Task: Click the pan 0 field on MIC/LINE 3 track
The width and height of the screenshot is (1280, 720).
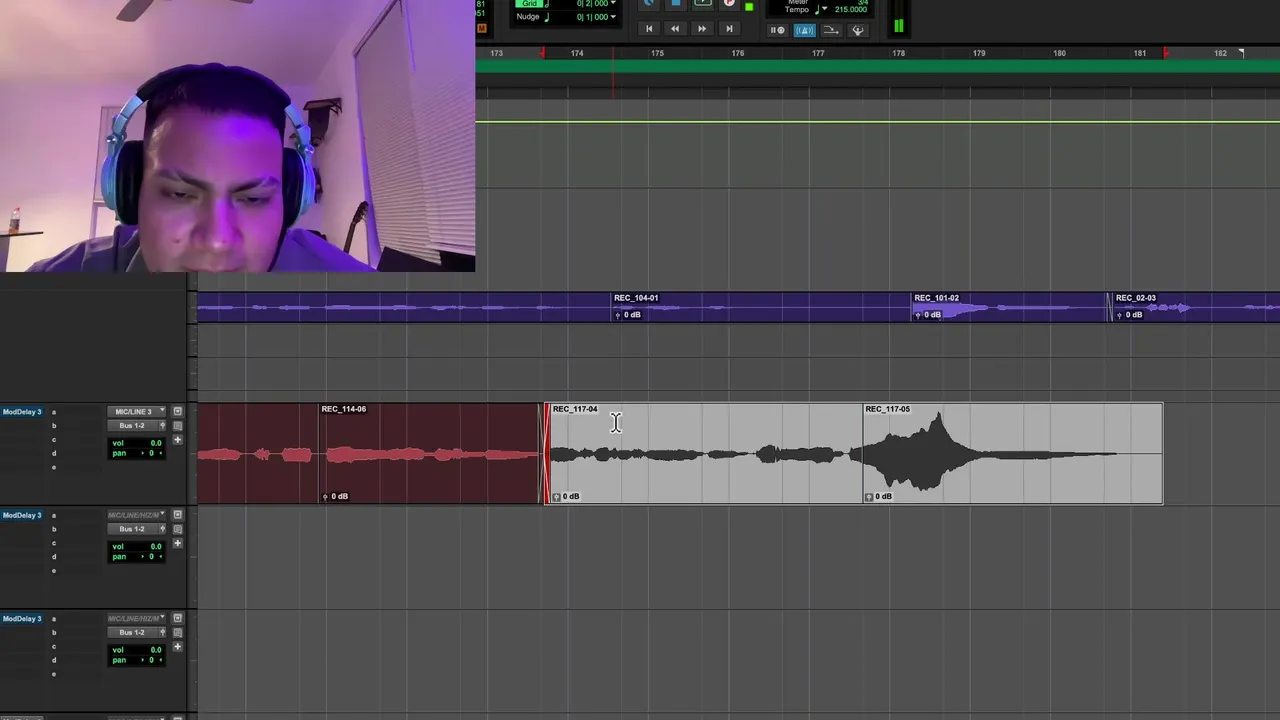Action: [137, 453]
